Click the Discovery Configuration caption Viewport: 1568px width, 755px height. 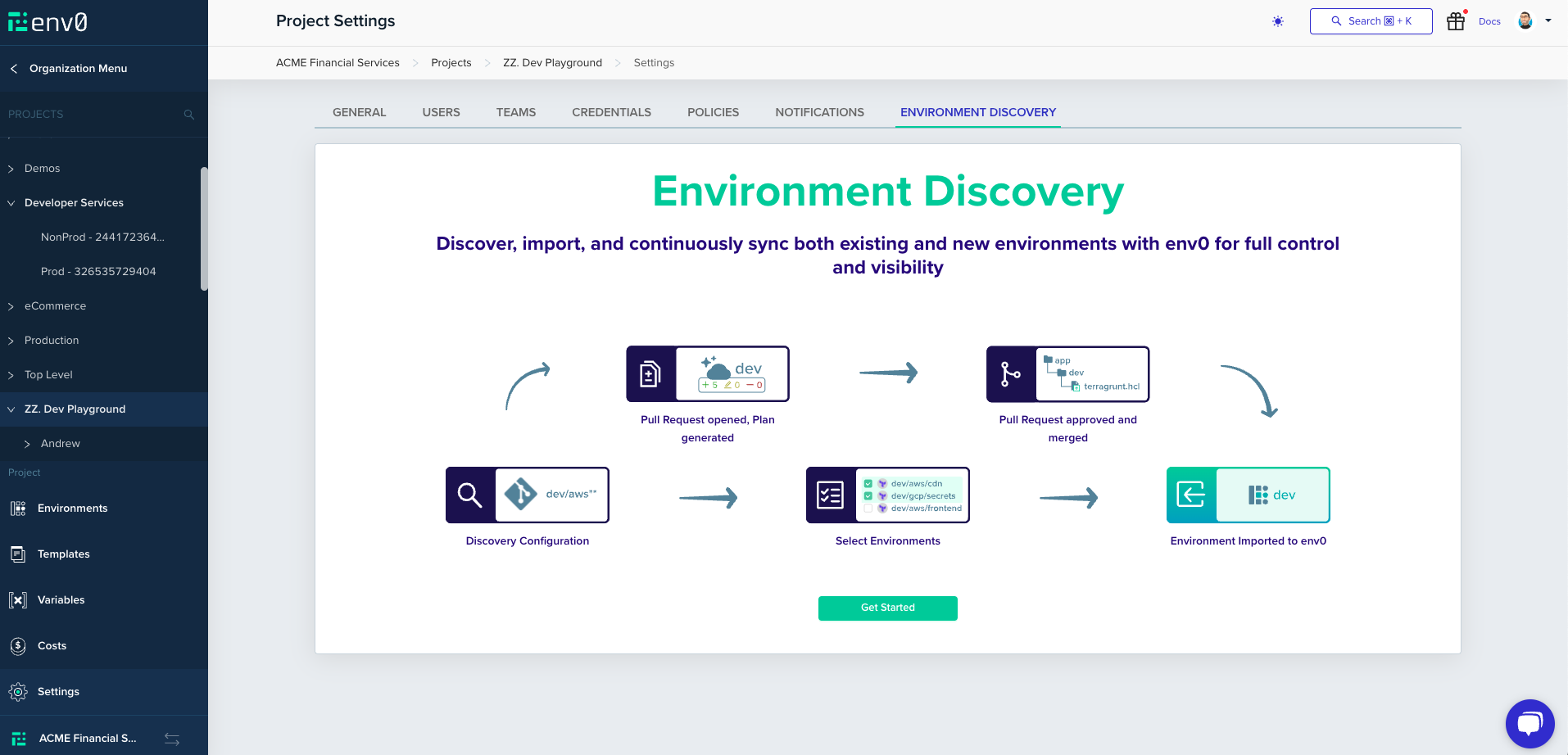(x=528, y=541)
